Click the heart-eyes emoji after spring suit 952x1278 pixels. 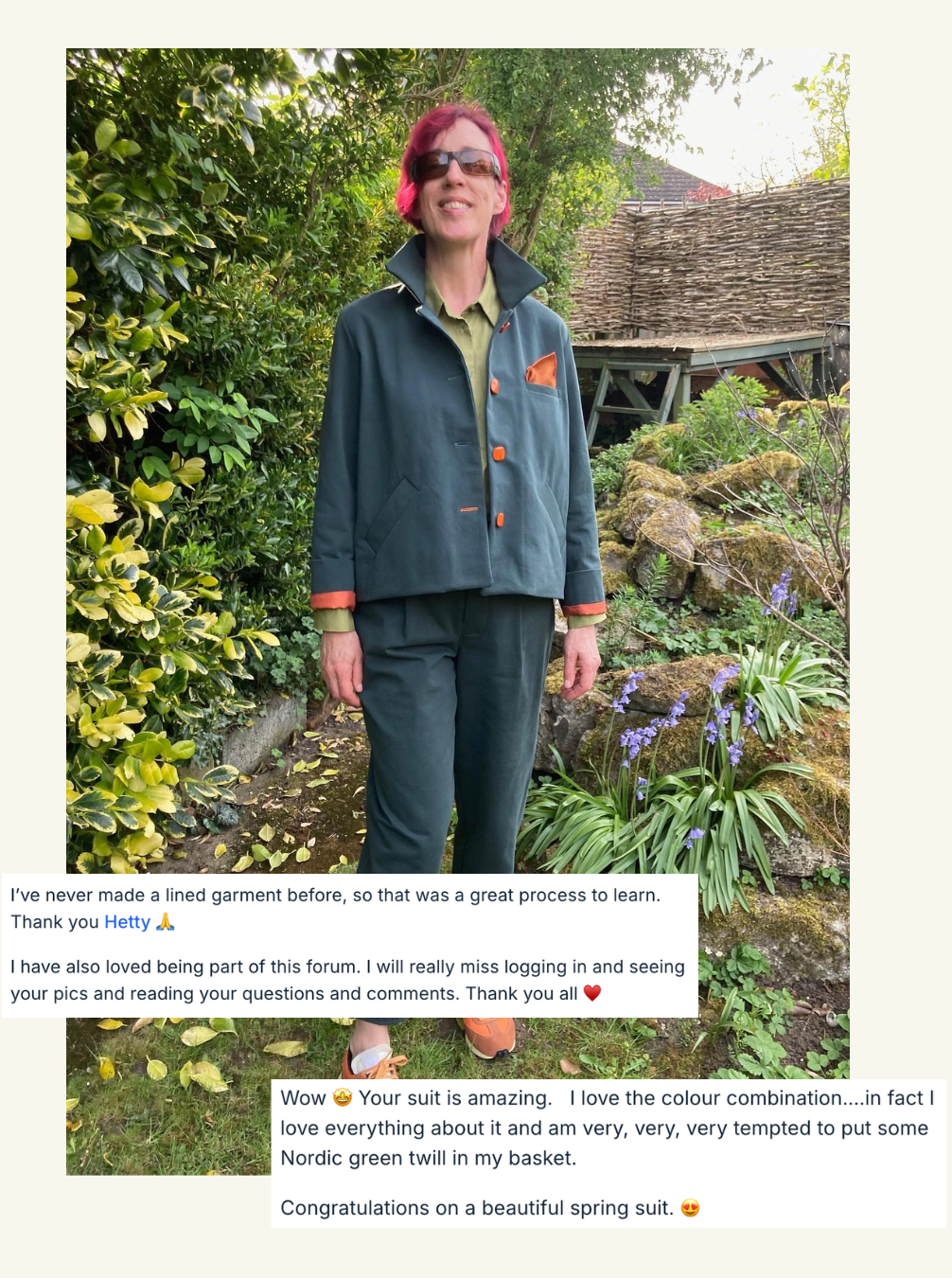click(x=690, y=1208)
